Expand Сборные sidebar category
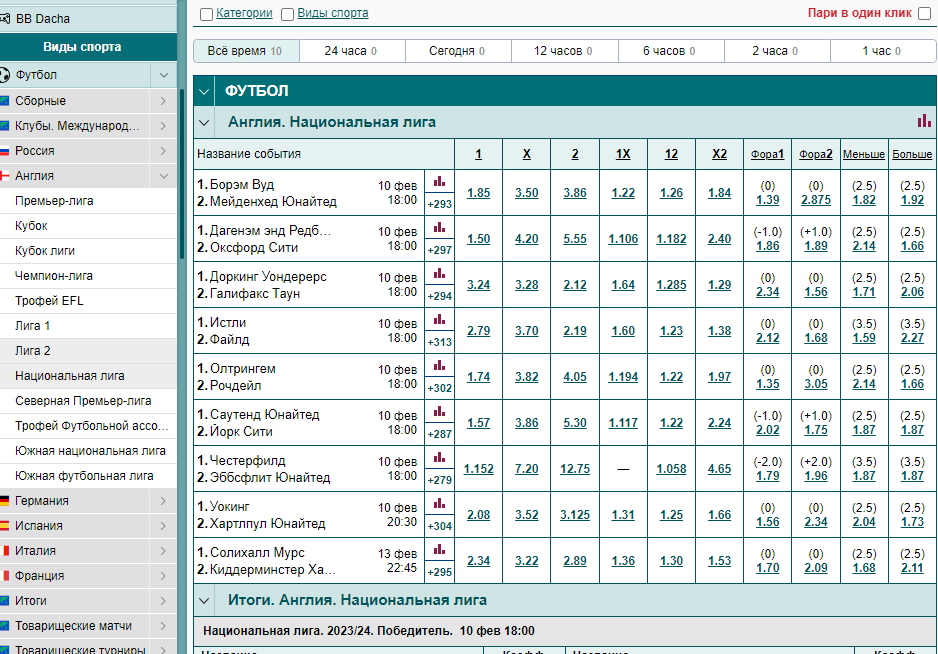Screen dimensions: 938x654 [163, 101]
